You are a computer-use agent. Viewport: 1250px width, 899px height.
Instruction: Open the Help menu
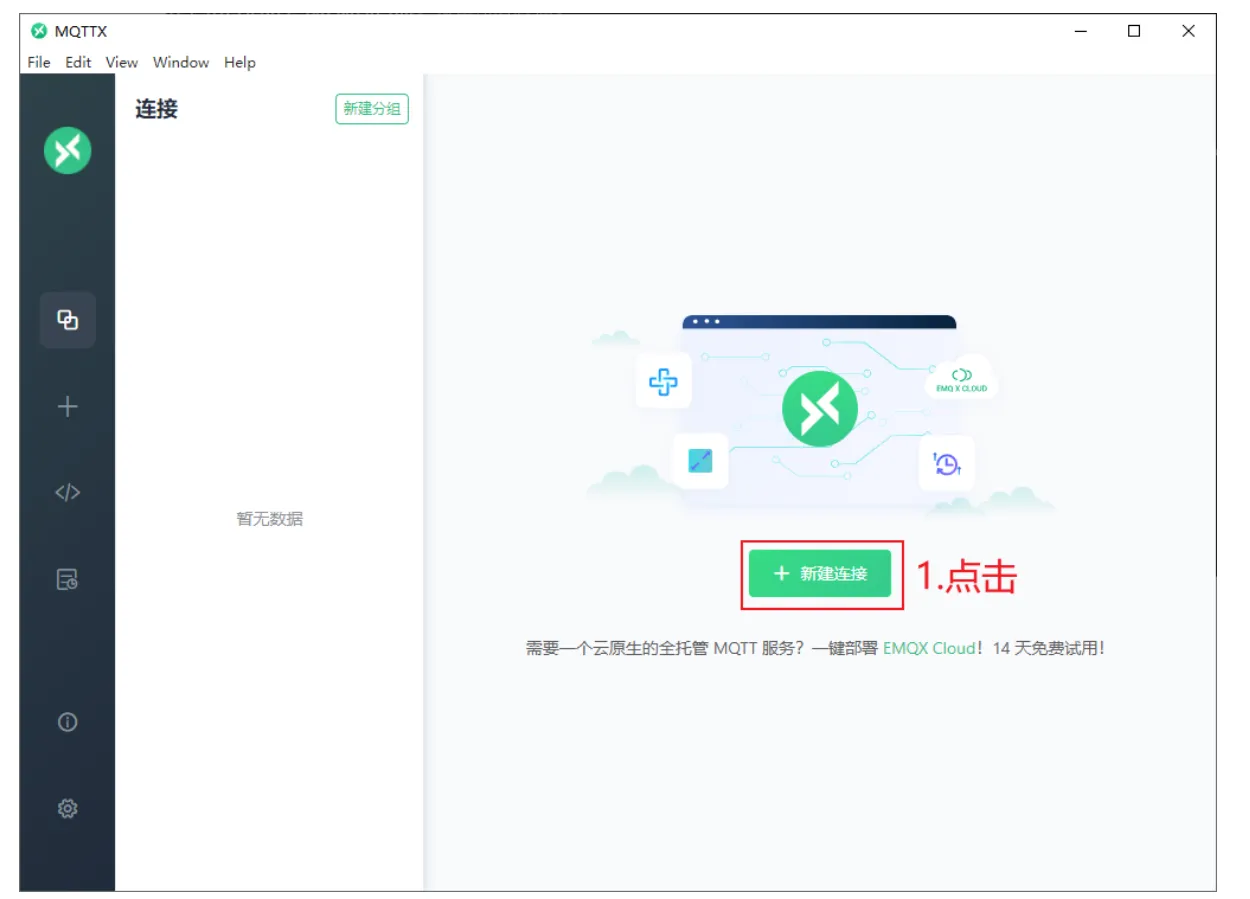click(x=240, y=62)
